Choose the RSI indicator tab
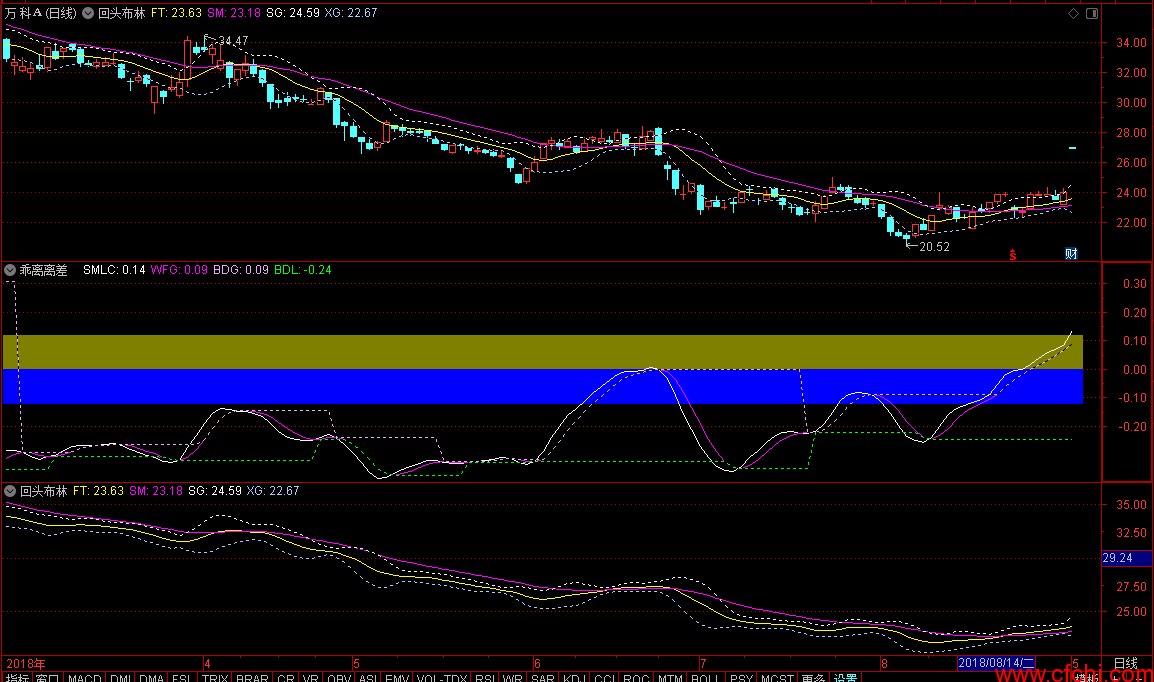The height and width of the screenshot is (682, 1154). (x=484, y=677)
